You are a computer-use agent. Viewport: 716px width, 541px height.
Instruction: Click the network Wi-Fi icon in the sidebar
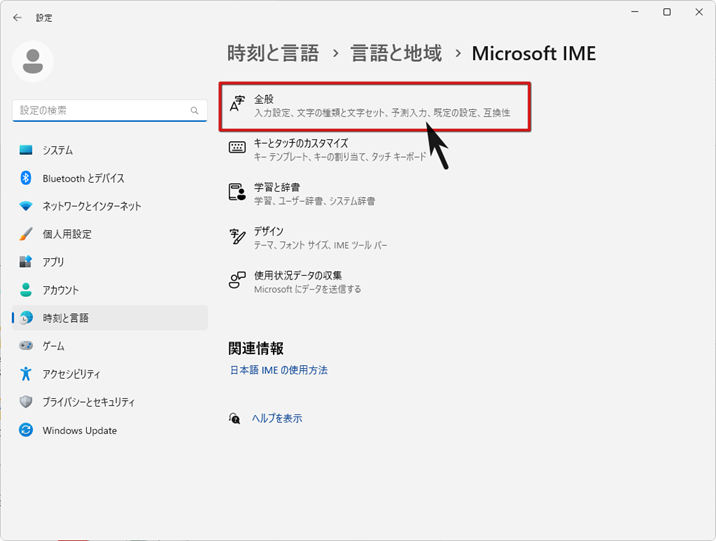[x=26, y=206]
